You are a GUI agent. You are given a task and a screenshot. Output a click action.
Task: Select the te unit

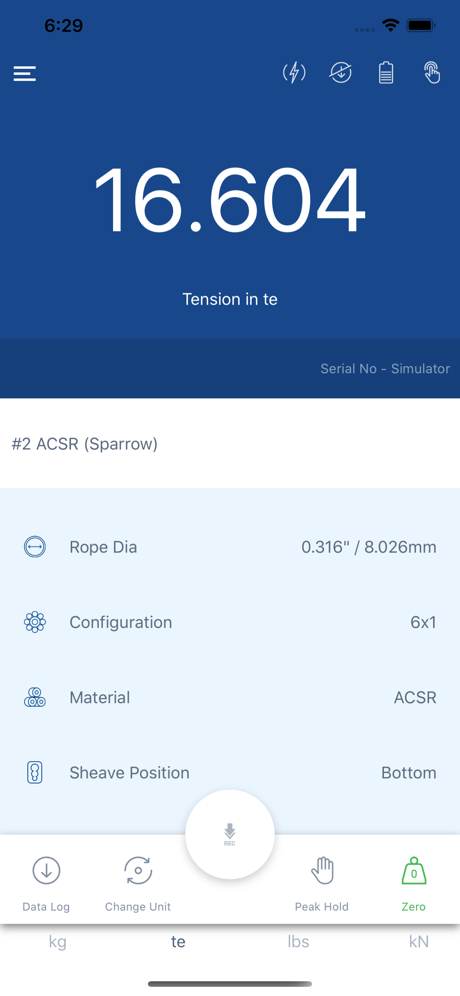tap(178, 941)
